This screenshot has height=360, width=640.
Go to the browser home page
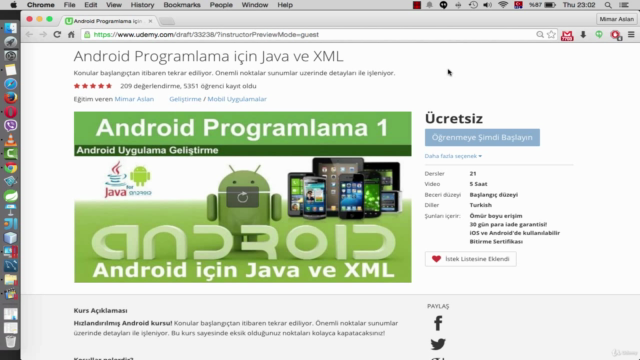pos(71,35)
